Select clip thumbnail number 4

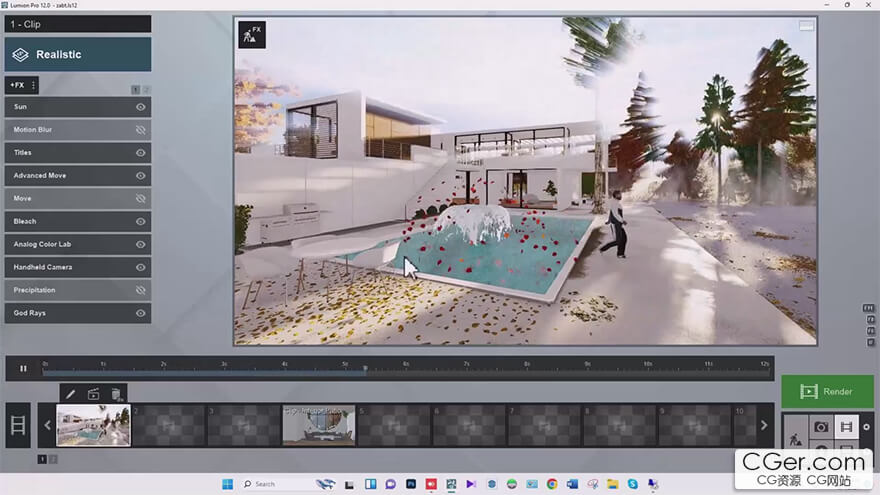click(318, 425)
